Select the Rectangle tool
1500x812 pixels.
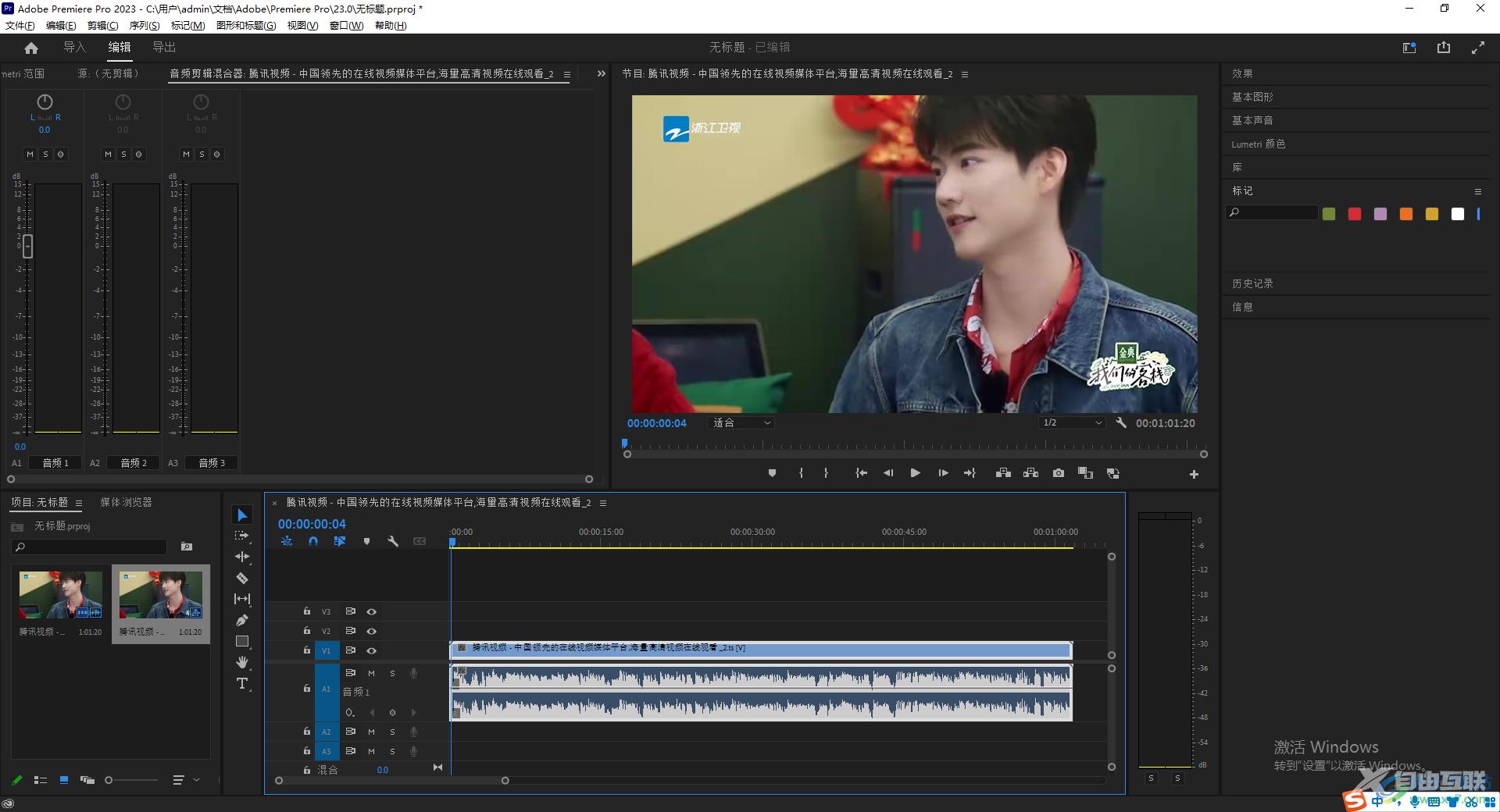click(242, 641)
